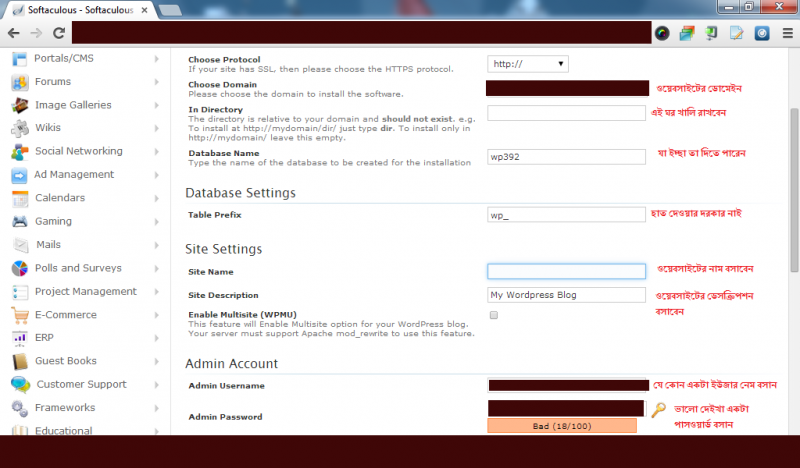
Task: Expand Wikis submenu arrow
Action: [156, 128]
